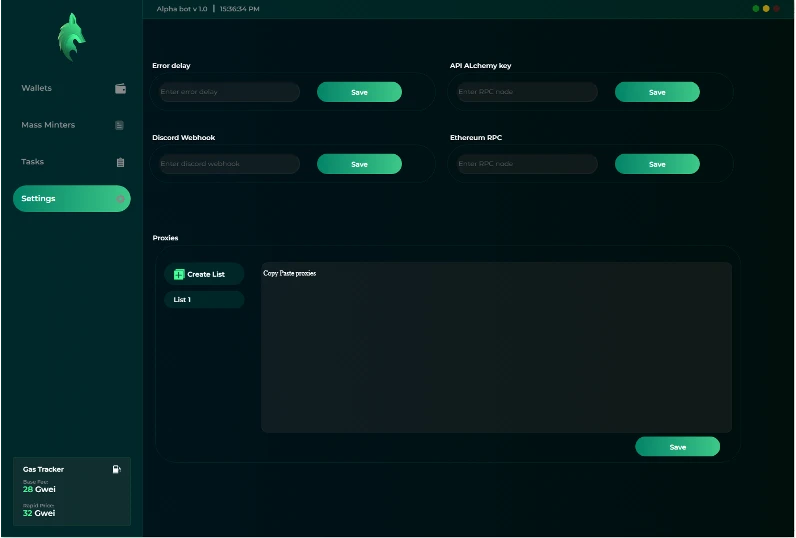796x538 pixels.
Task: Open the Wallets page
Action: [x=72, y=88]
